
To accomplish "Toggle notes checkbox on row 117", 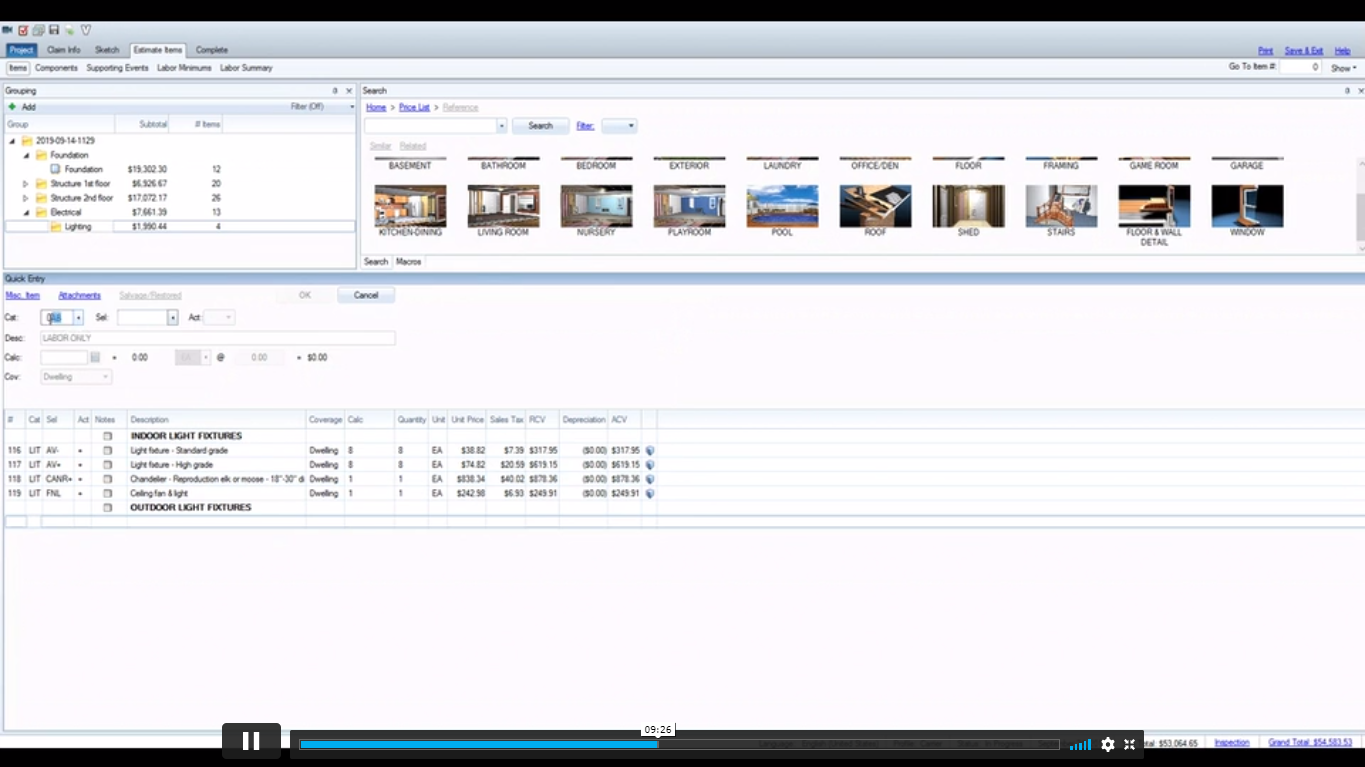I will pos(107,465).
